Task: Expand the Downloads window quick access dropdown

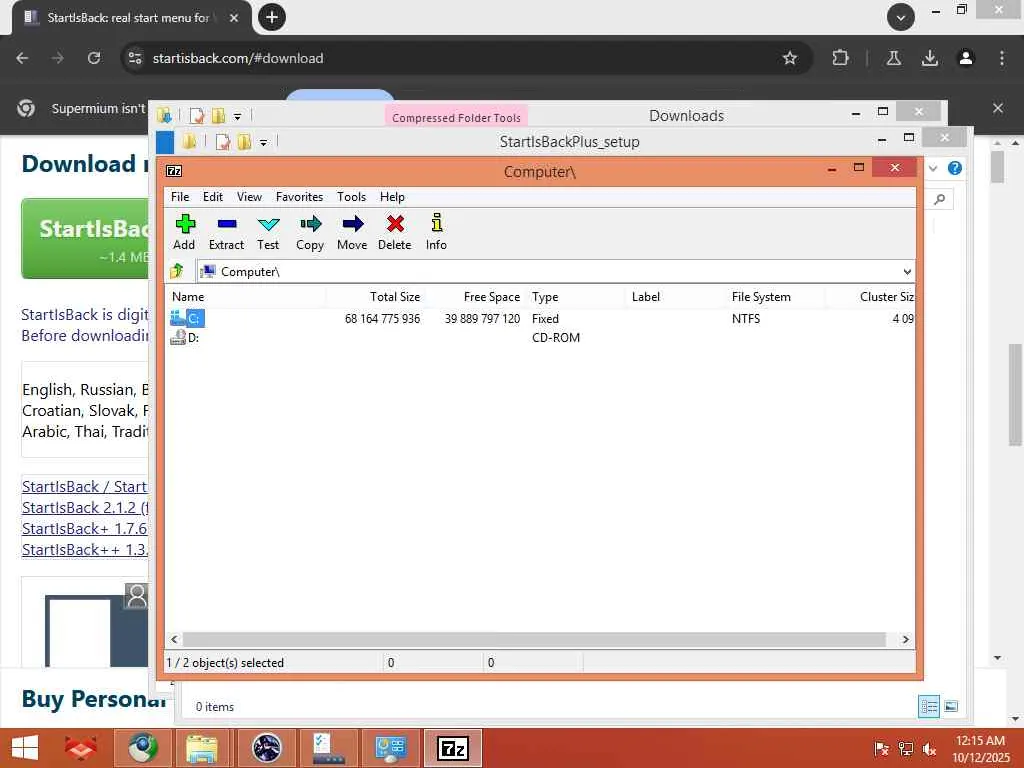Action: pyautogui.click(x=238, y=116)
